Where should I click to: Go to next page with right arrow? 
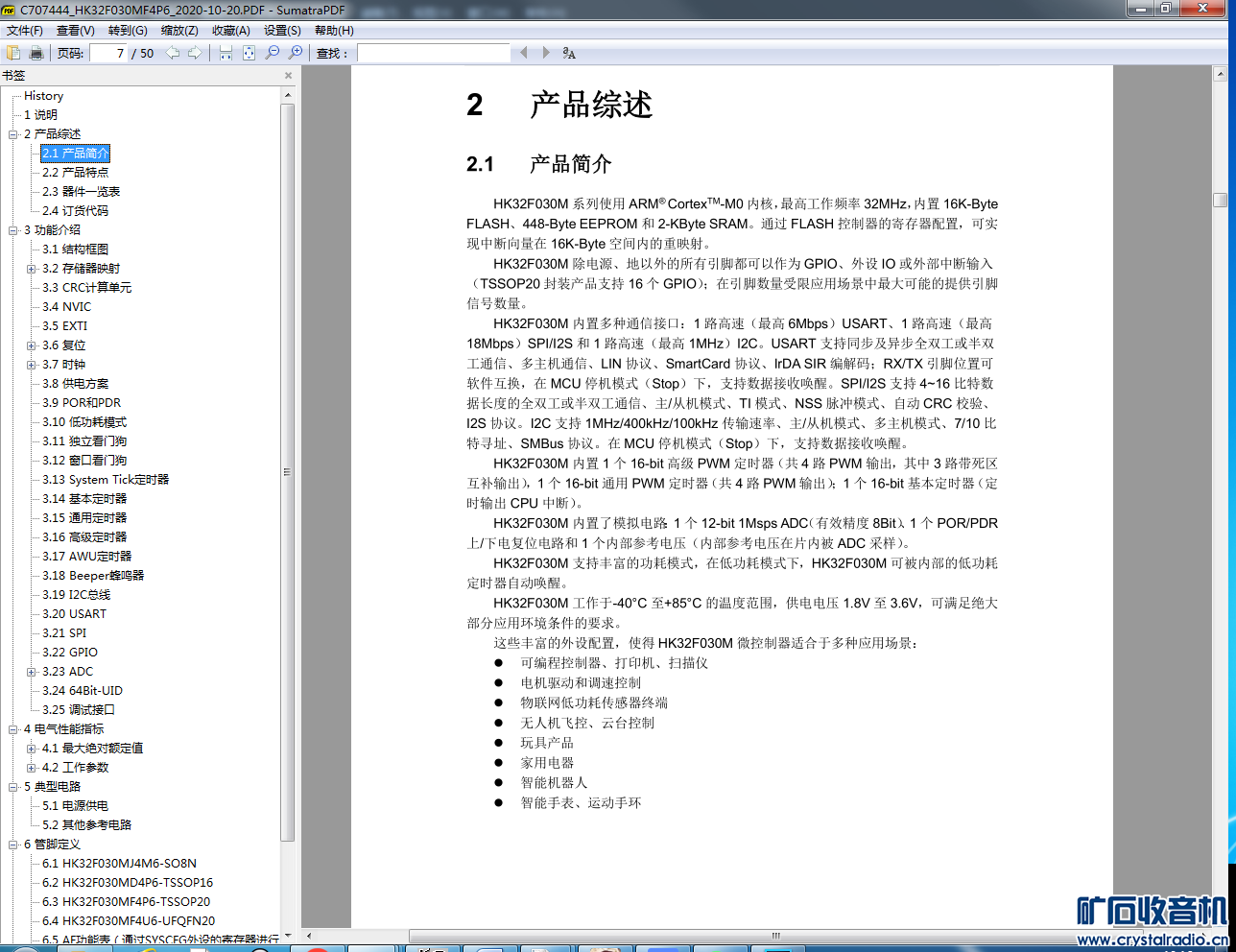coord(195,53)
